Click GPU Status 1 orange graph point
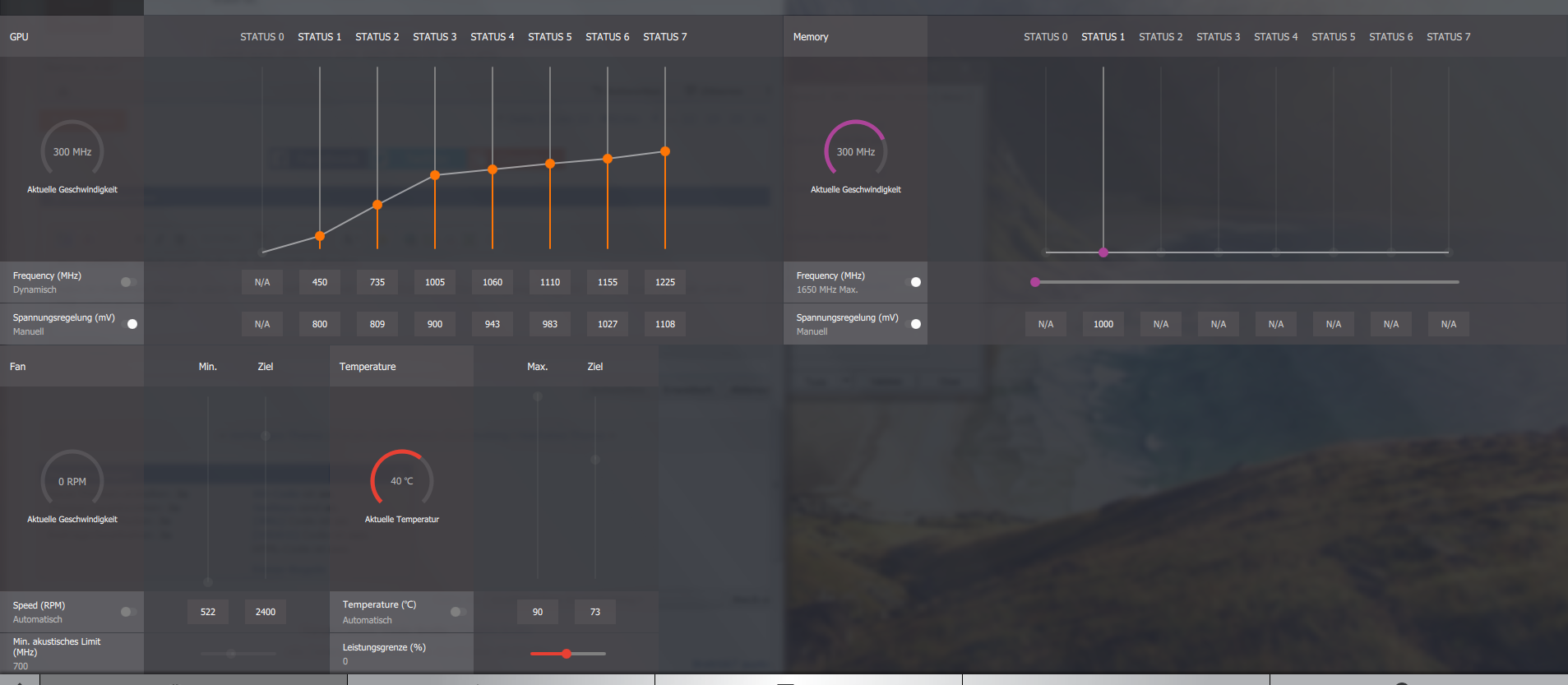Image resolution: width=1568 pixels, height=685 pixels. click(320, 236)
